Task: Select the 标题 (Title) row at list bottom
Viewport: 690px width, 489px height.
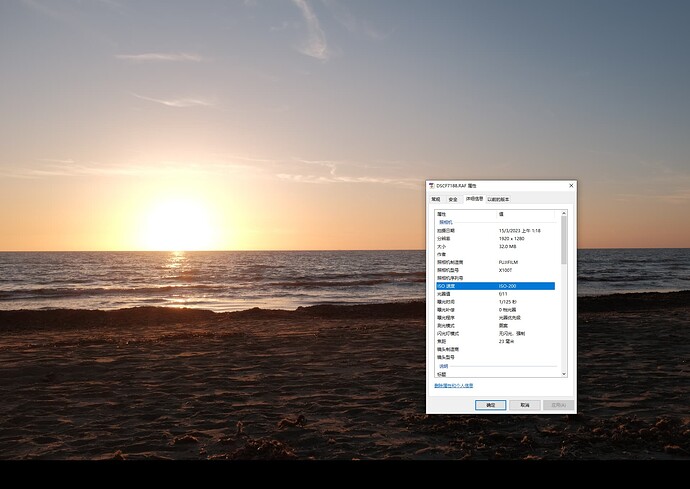Action: point(495,374)
